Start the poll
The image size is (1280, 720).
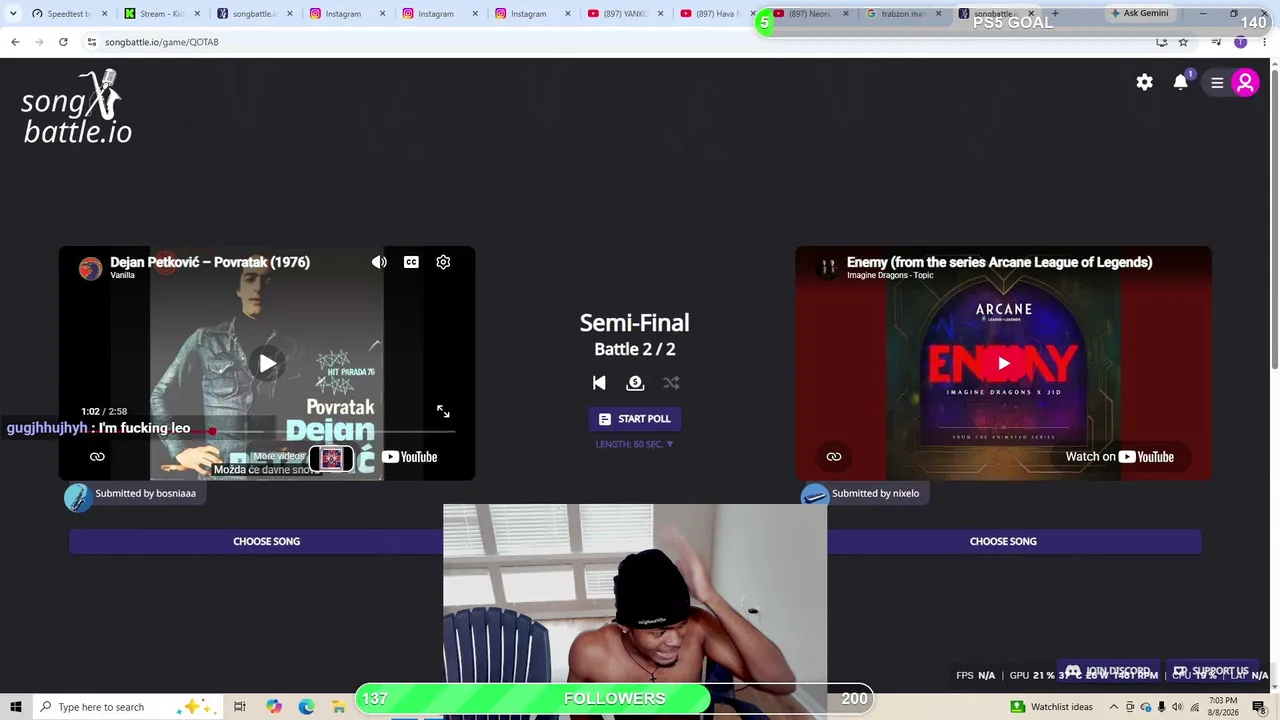(x=635, y=419)
